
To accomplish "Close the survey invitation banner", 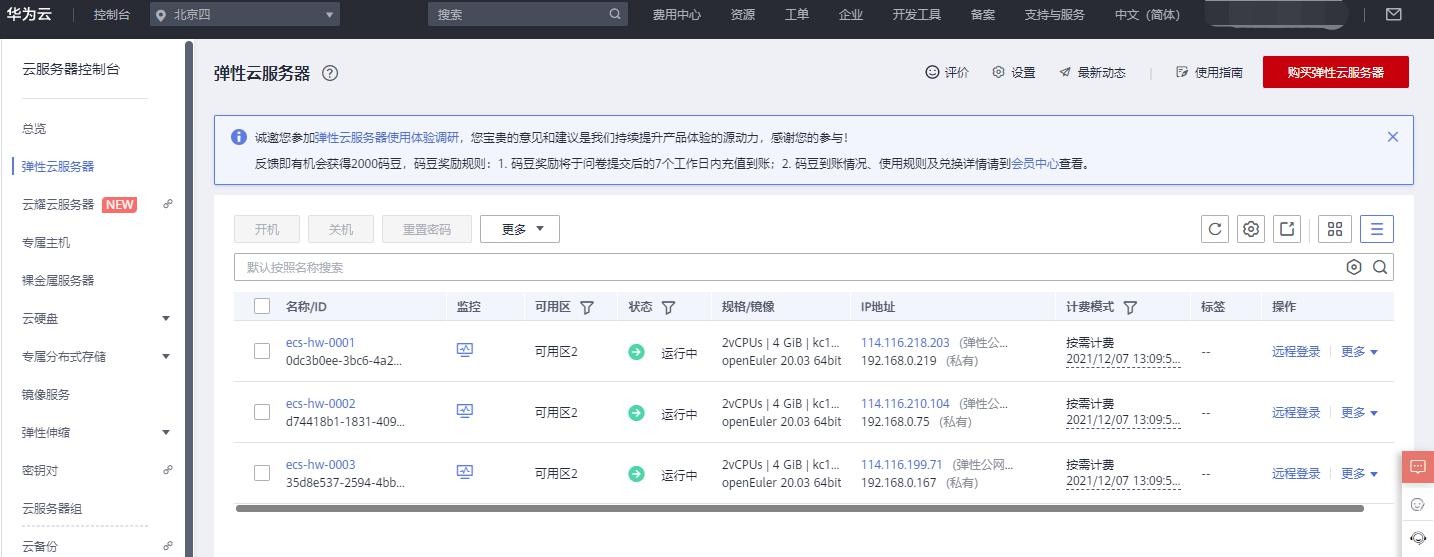I will (1392, 137).
